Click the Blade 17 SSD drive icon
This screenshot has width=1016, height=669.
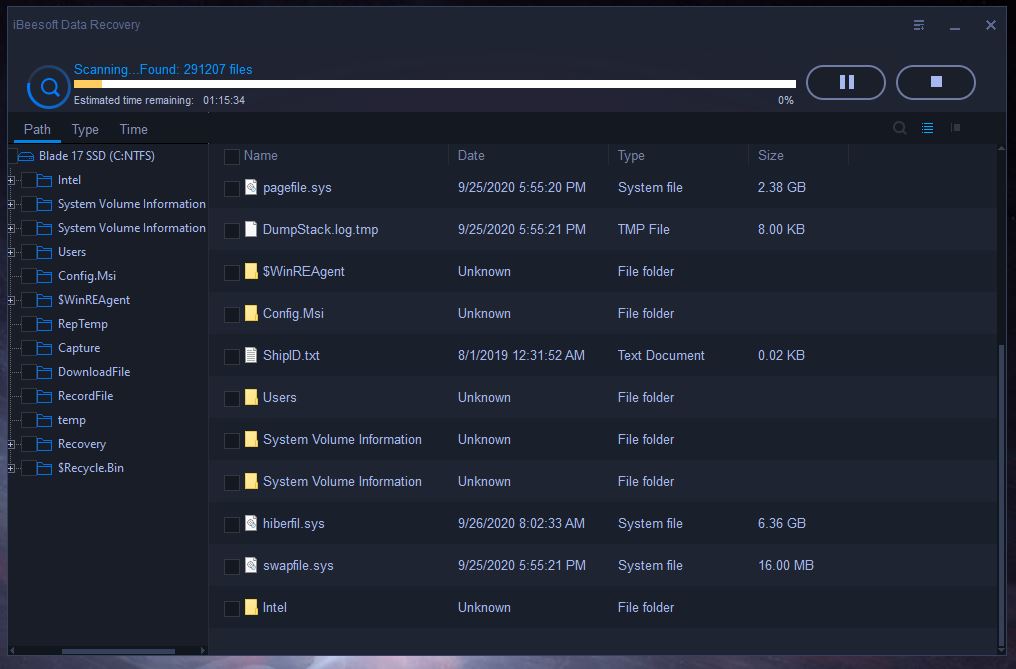(x=26, y=156)
